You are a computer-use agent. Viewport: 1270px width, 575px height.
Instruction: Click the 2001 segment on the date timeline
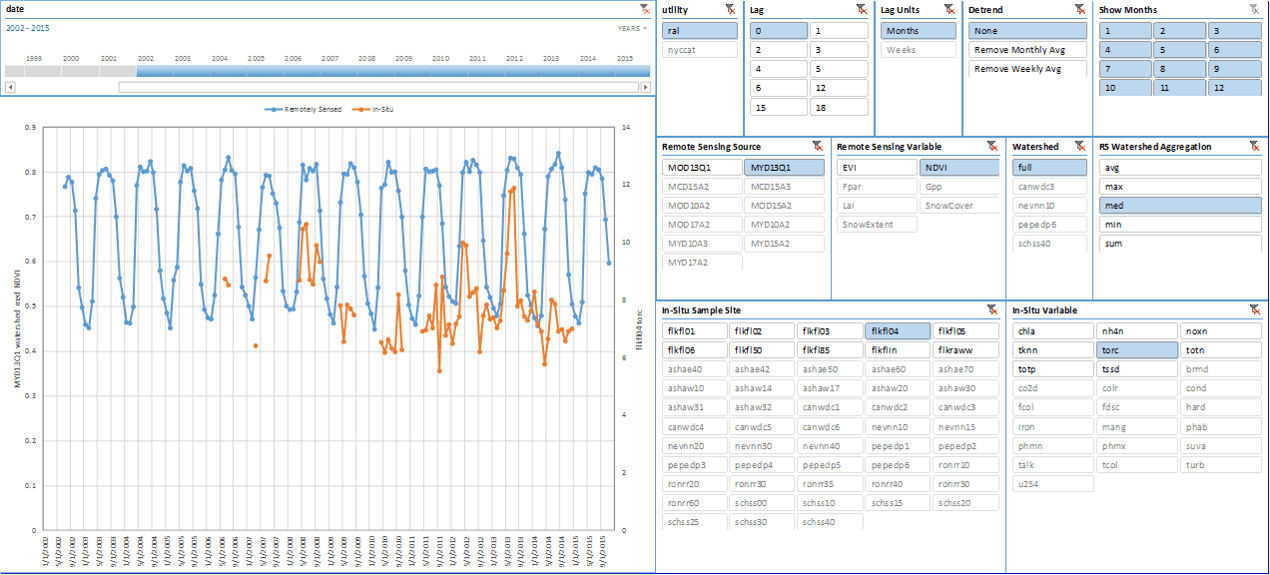pyautogui.click(x=109, y=71)
